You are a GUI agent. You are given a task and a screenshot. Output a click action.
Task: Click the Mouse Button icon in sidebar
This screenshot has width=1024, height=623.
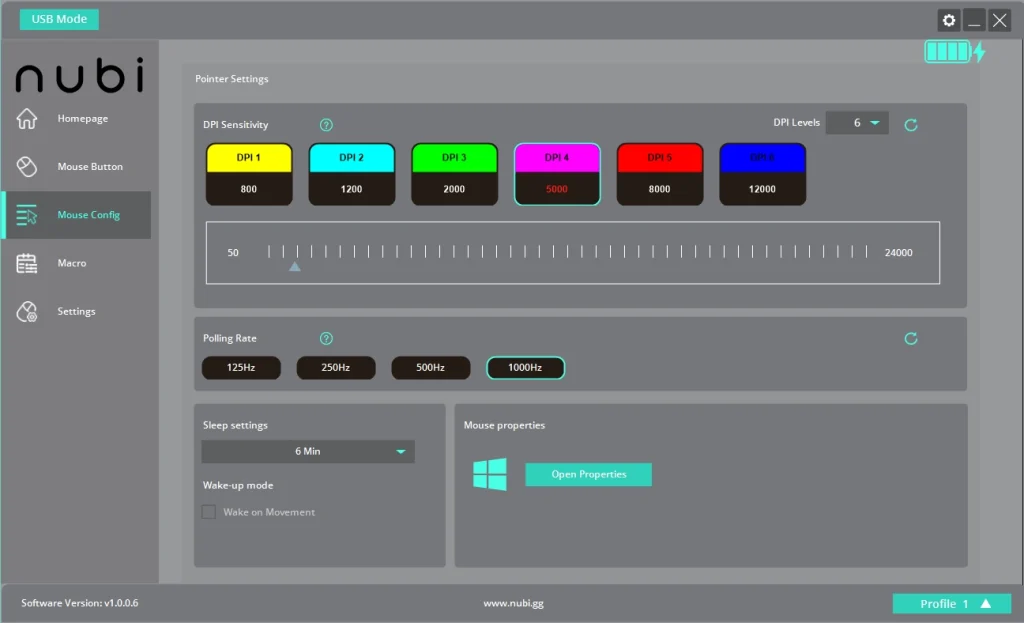click(x=27, y=167)
